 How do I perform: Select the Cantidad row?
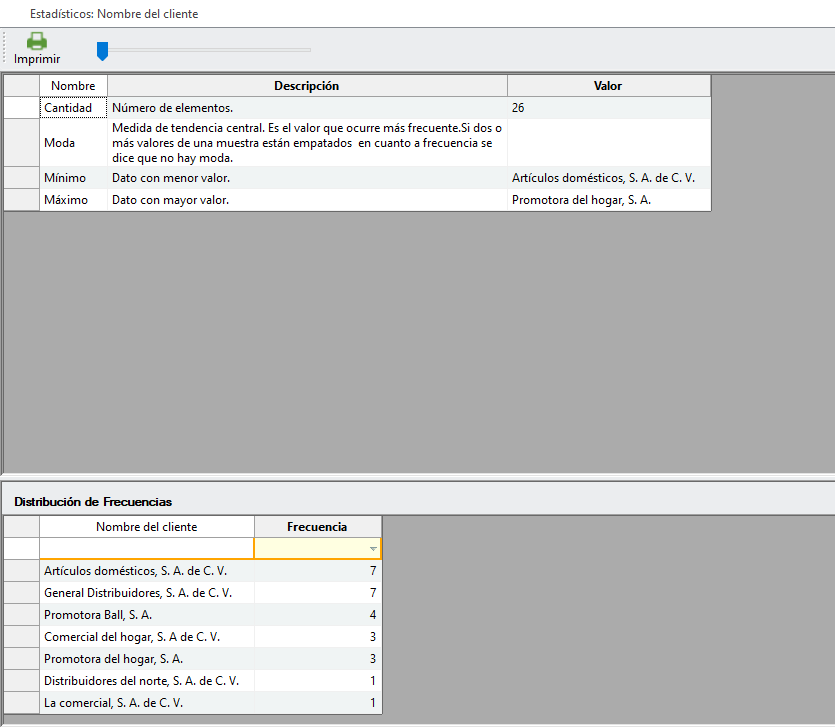click(x=68, y=108)
